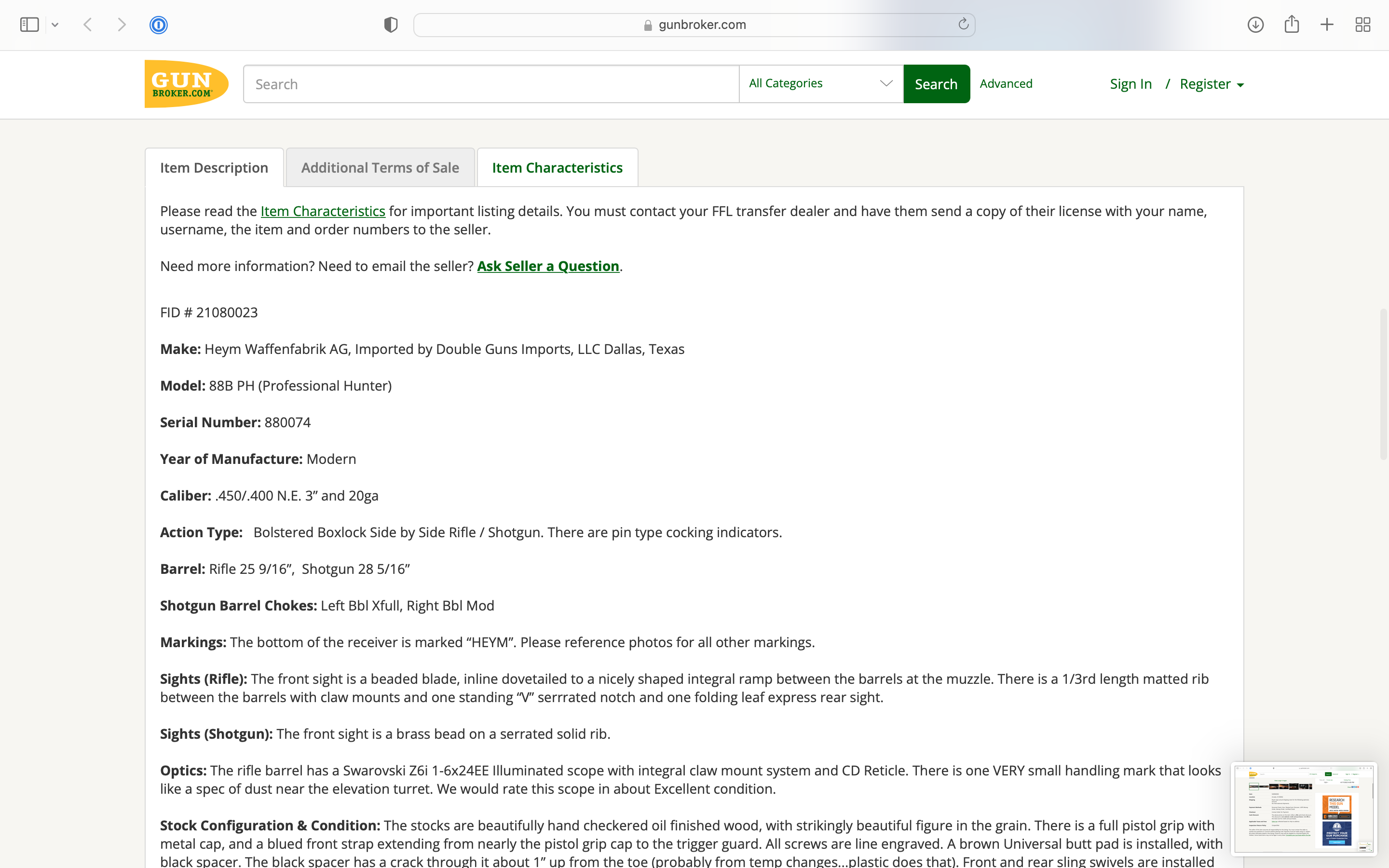Screen dimensions: 1389x868
Task: Click the FID # 21080023 text
Action: coord(209,312)
